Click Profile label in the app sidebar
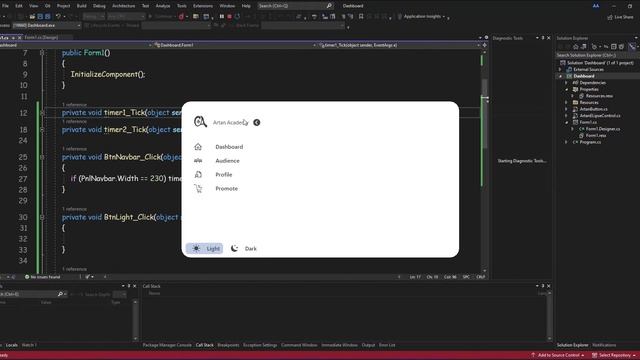This screenshot has width=640, height=360. [224, 174]
